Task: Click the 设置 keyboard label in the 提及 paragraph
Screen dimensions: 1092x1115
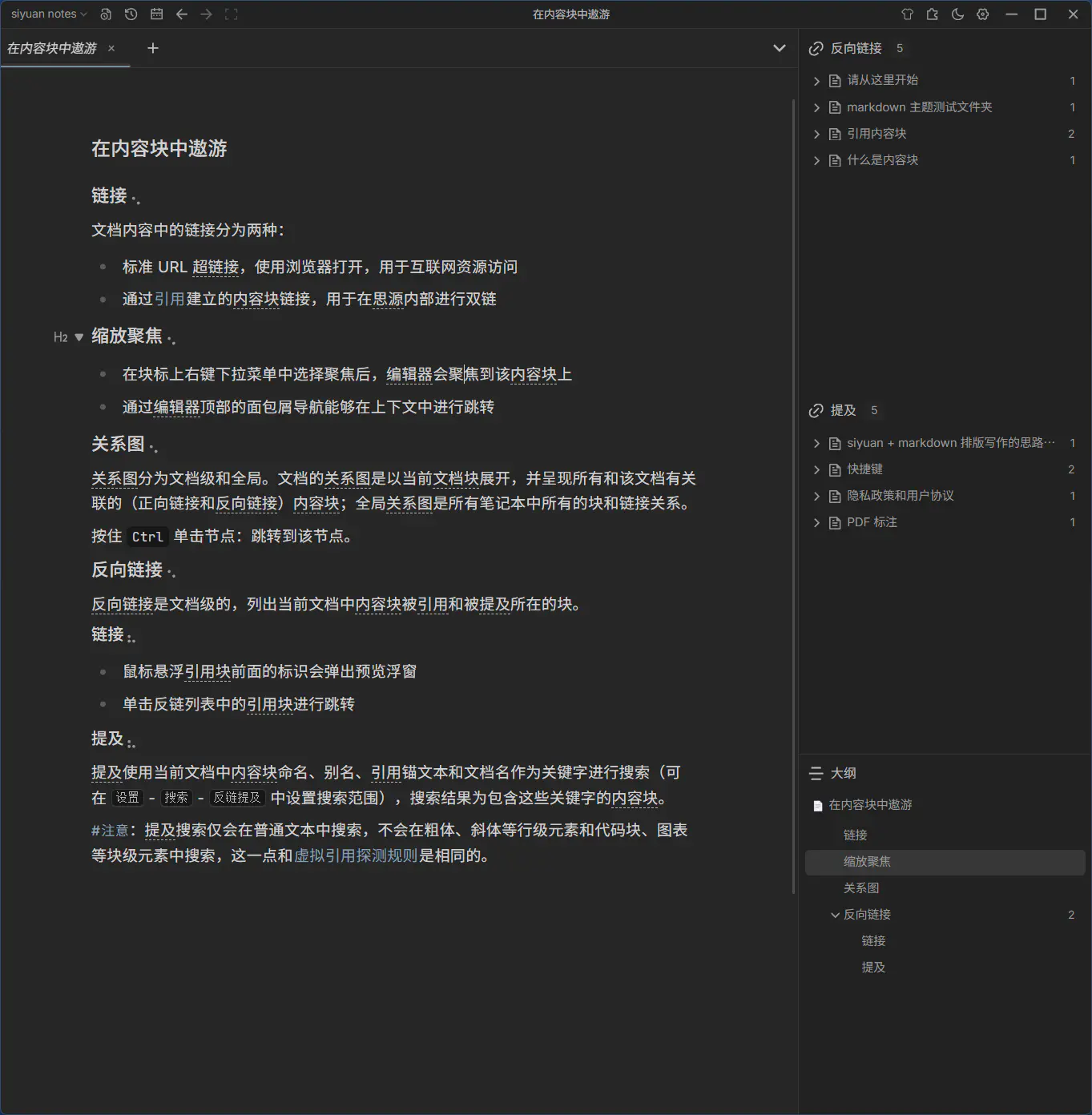Action: [127, 798]
